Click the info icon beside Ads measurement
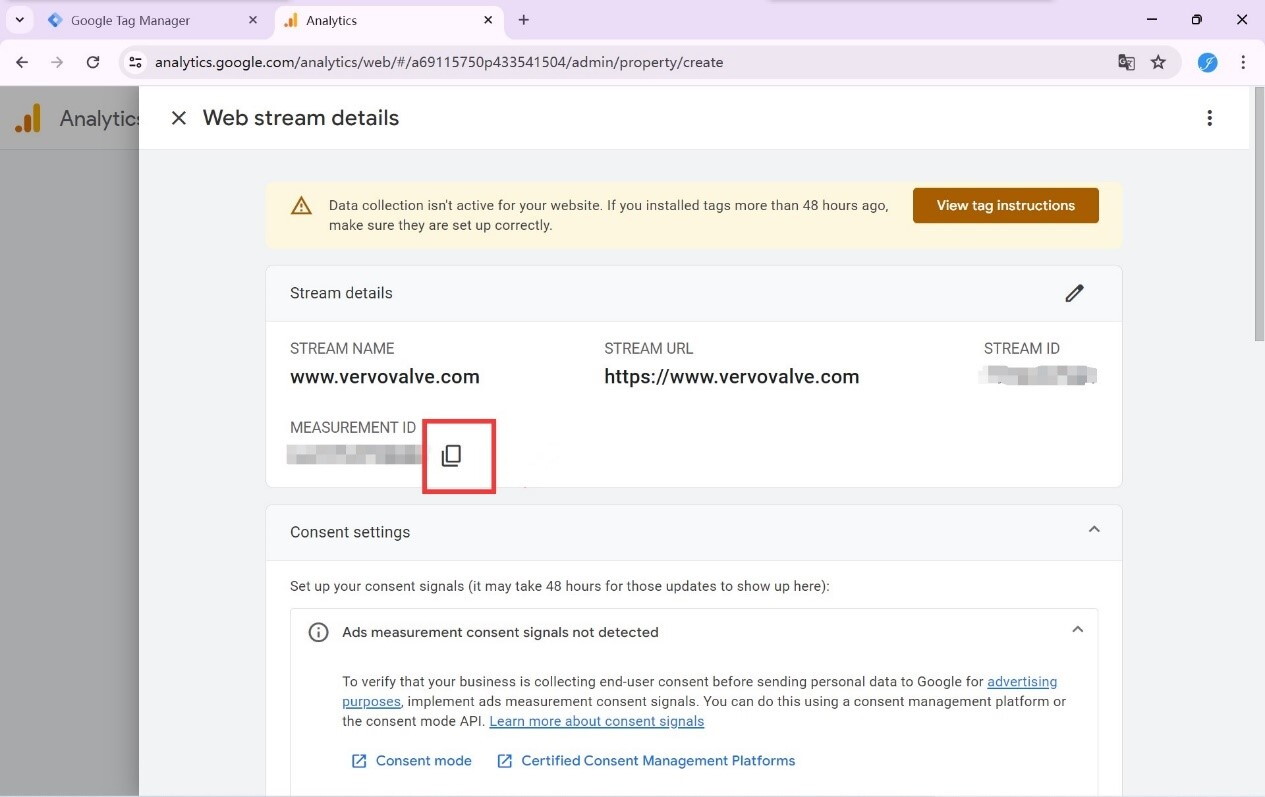The width and height of the screenshot is (1265, 797). (318, 632)
